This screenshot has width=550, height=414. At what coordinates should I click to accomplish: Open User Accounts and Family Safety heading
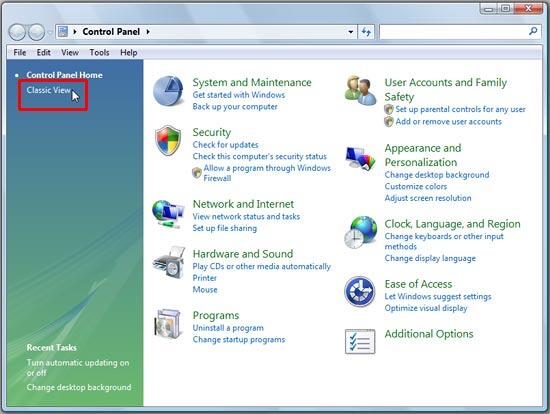pyautogui.click(x=445, y=89)
